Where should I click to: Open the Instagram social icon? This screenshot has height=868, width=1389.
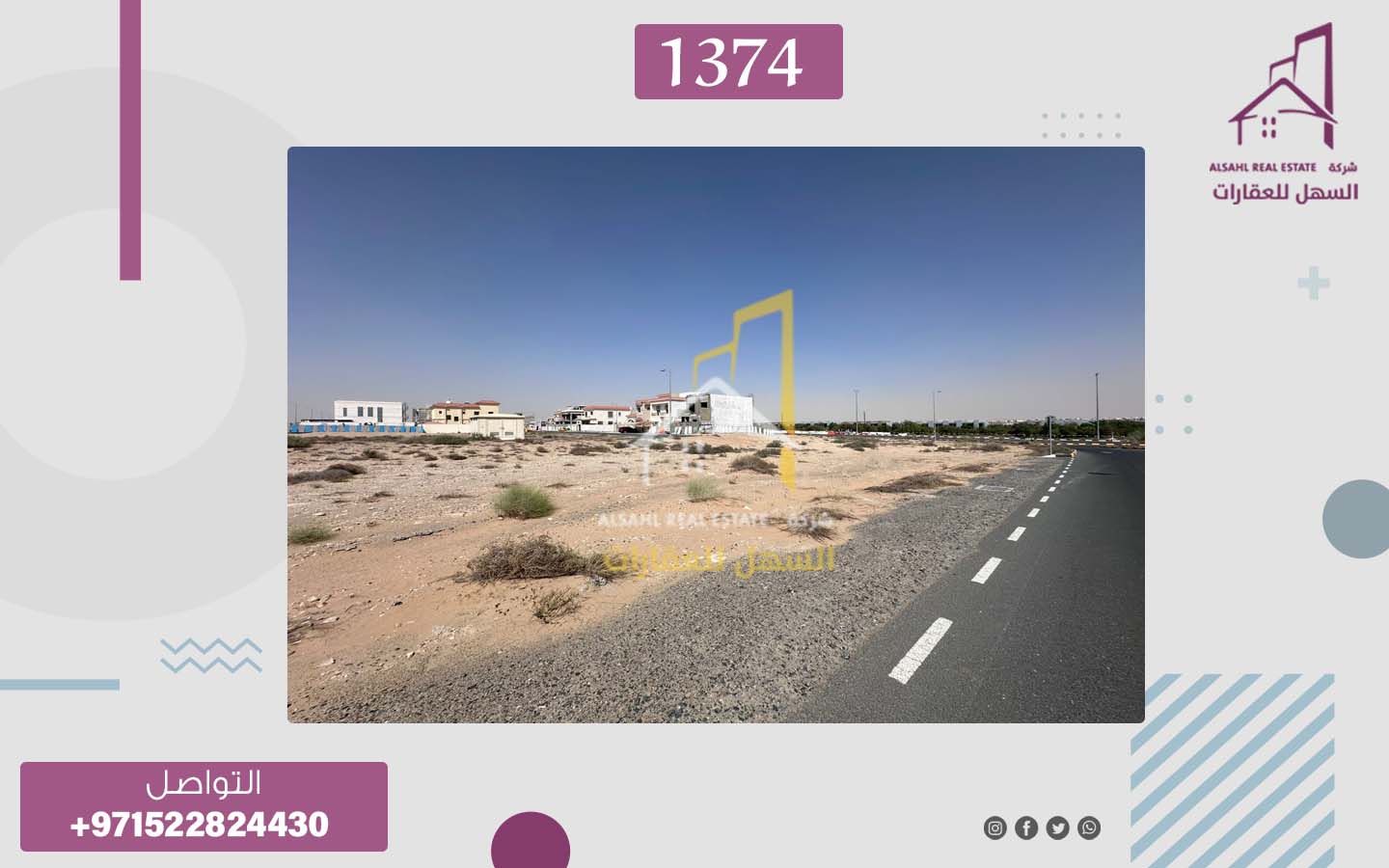pos(994,827)
